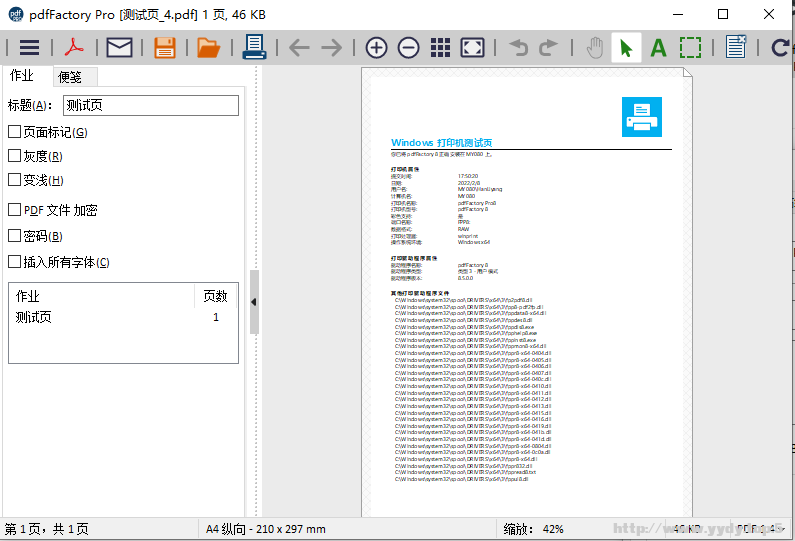Maximize the pdfFactory Pro window
The height and width of the screenshot is (541, 795).
click(723, 14)
